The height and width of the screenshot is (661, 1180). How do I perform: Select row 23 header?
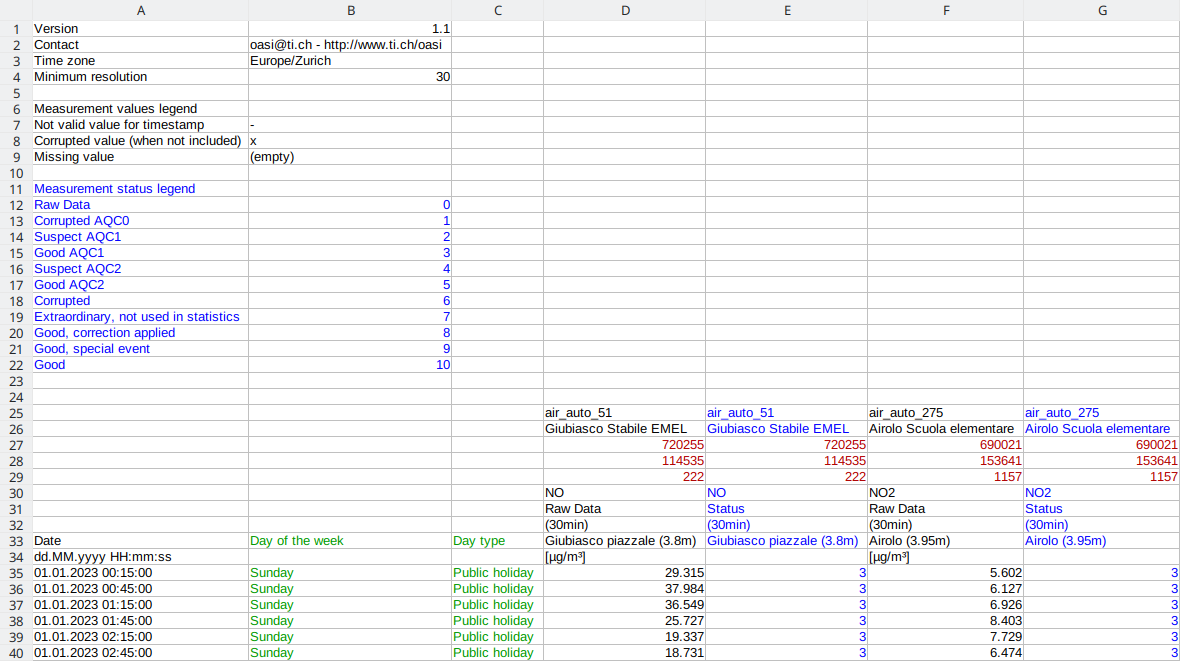tap(16, 381)
